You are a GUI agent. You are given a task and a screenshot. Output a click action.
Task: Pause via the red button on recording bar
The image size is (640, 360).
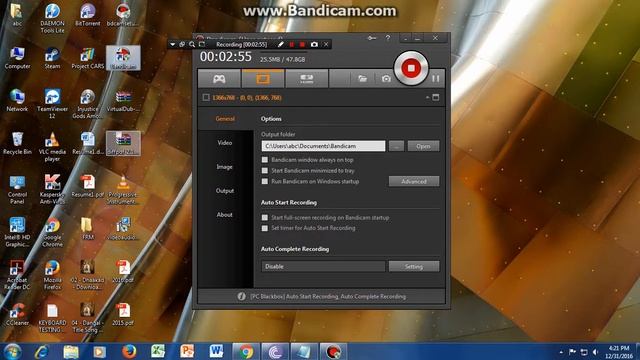pyautogui.click(x=292, y=44)
